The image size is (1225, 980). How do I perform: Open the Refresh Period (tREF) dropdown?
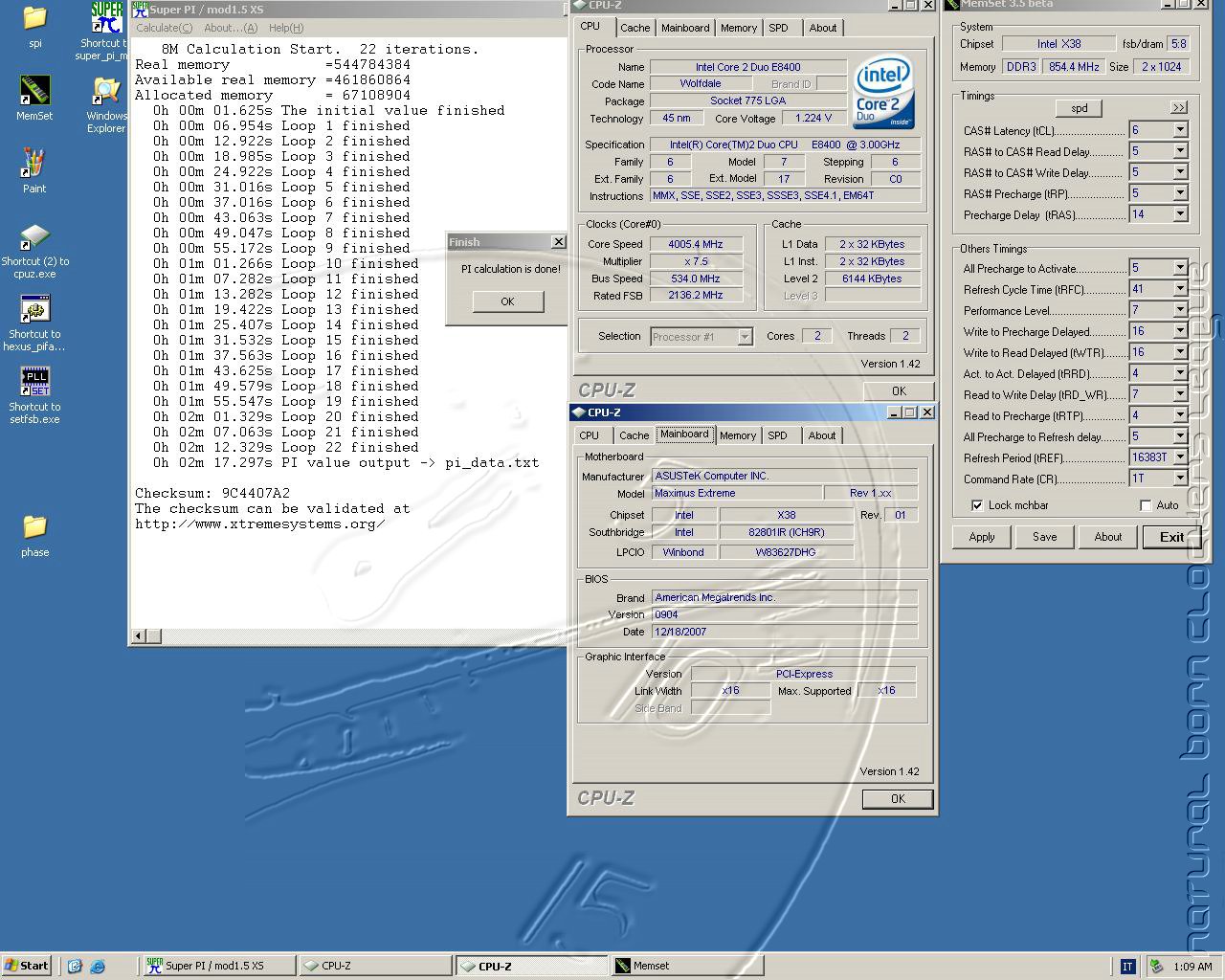[1179, 457]
